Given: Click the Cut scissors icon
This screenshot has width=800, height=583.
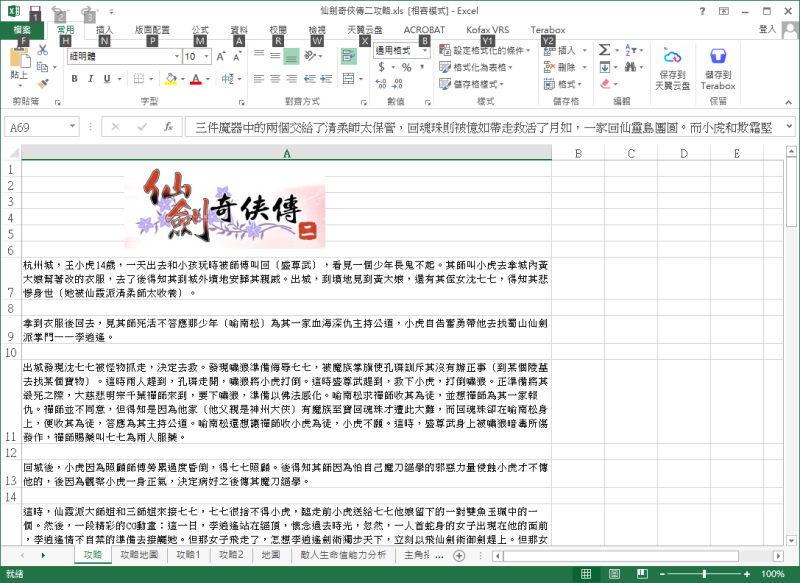Looking at the screenshot, I should click(x=43, y=50).
